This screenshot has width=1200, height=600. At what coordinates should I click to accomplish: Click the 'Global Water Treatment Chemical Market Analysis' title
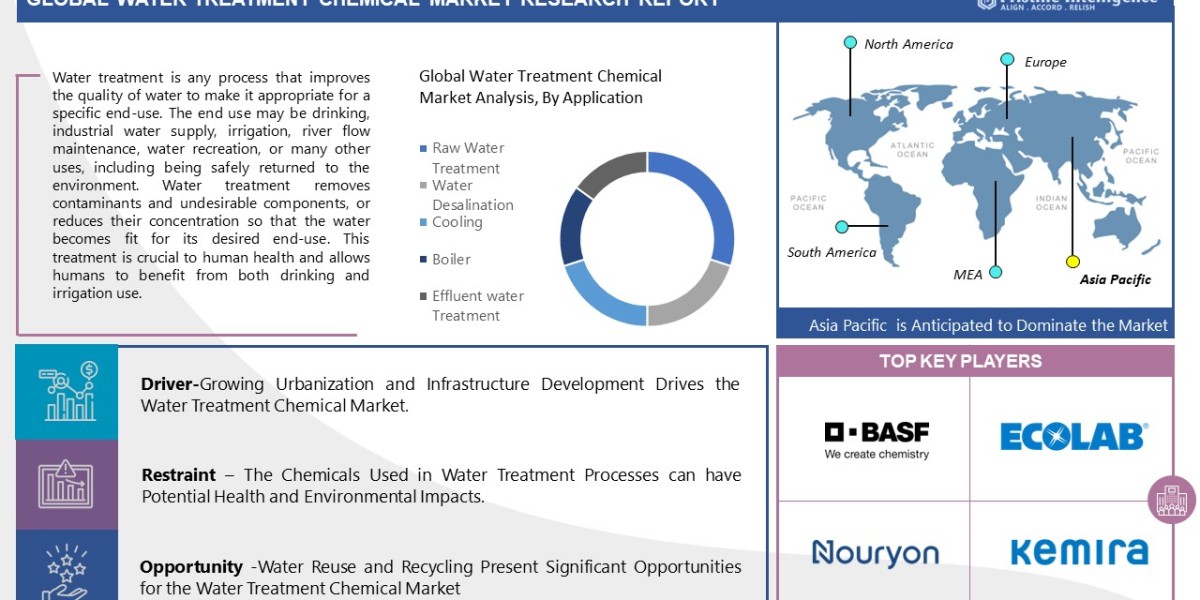(x=540, y=86)
